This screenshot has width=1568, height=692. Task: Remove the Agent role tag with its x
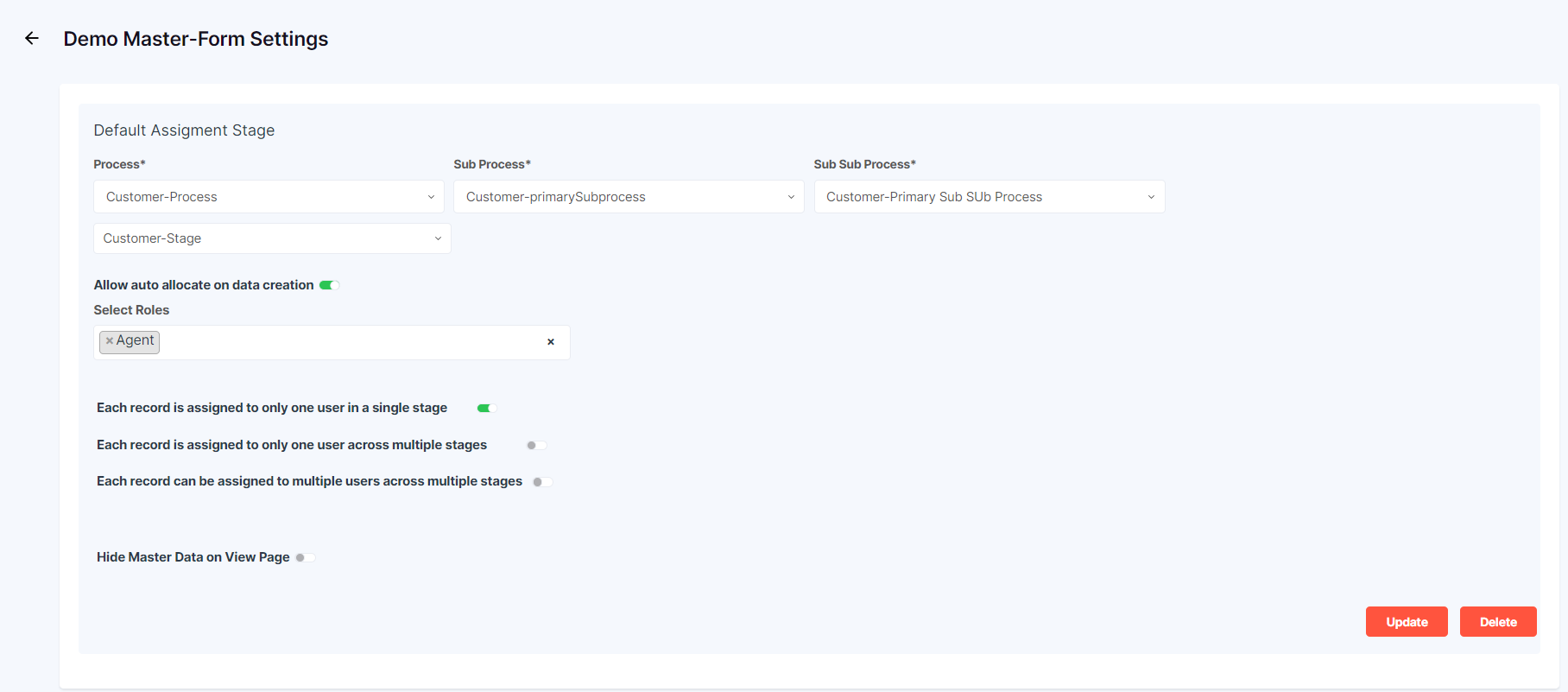pos(110,341)
